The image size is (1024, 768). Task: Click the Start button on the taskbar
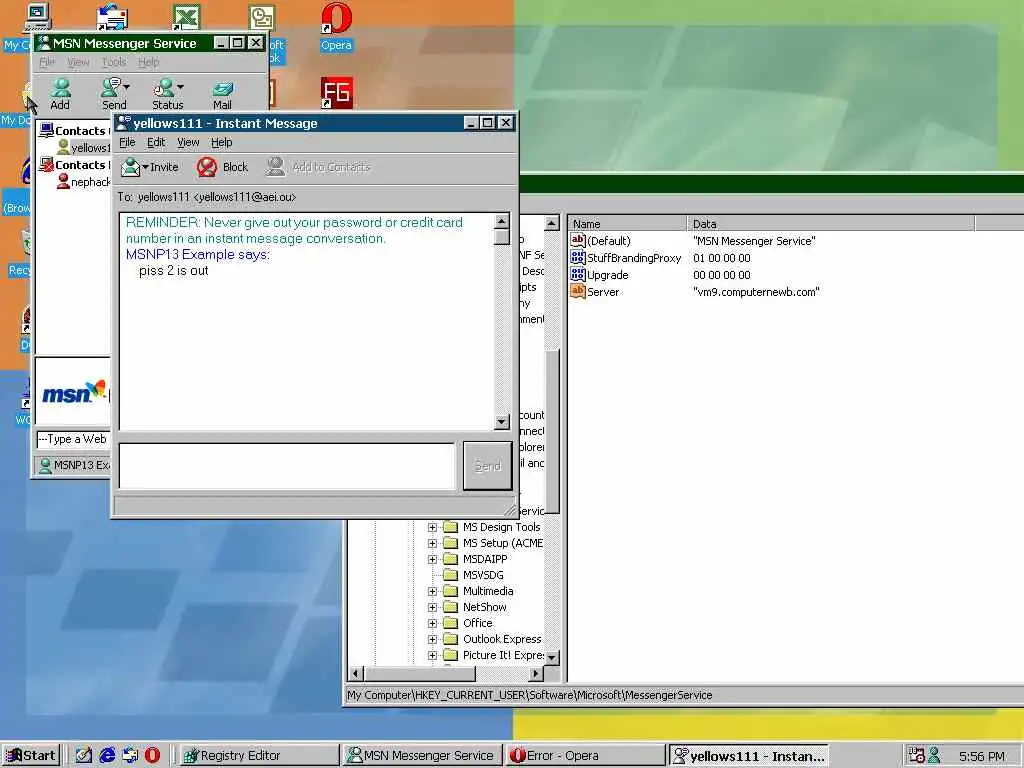point(31,755)
